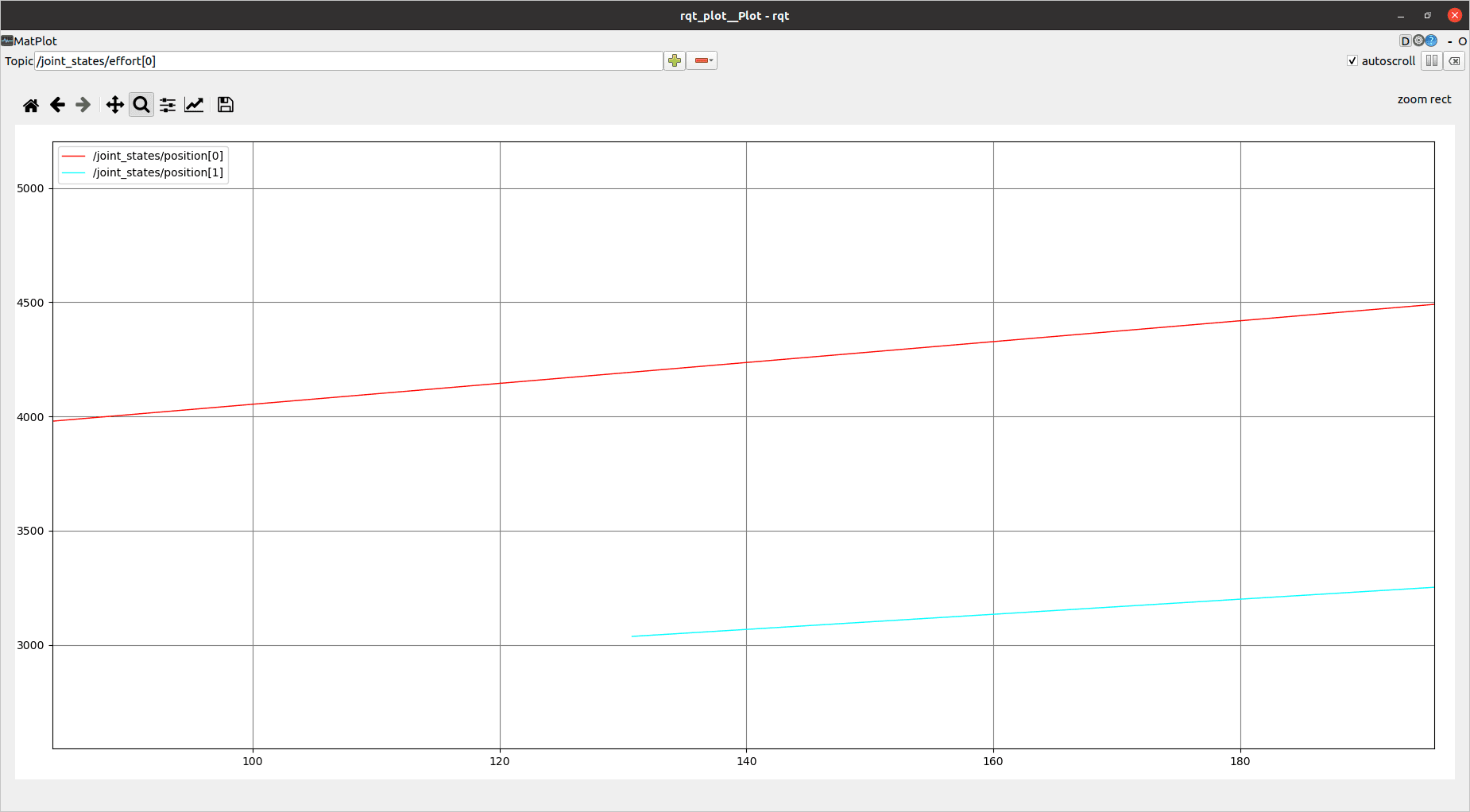Viewport: 1470px width, 812px height.
Task: Open plugin configuration gear icon
Action: coord(1418,41)
